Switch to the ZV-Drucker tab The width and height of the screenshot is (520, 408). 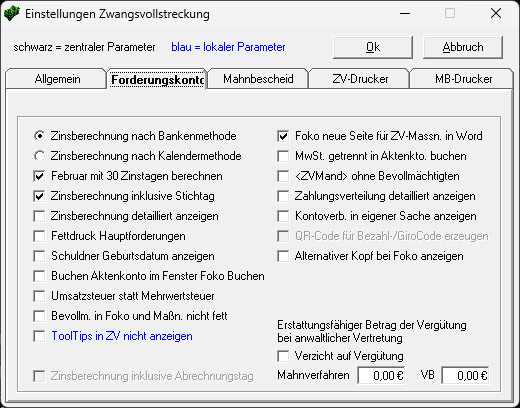360,79
